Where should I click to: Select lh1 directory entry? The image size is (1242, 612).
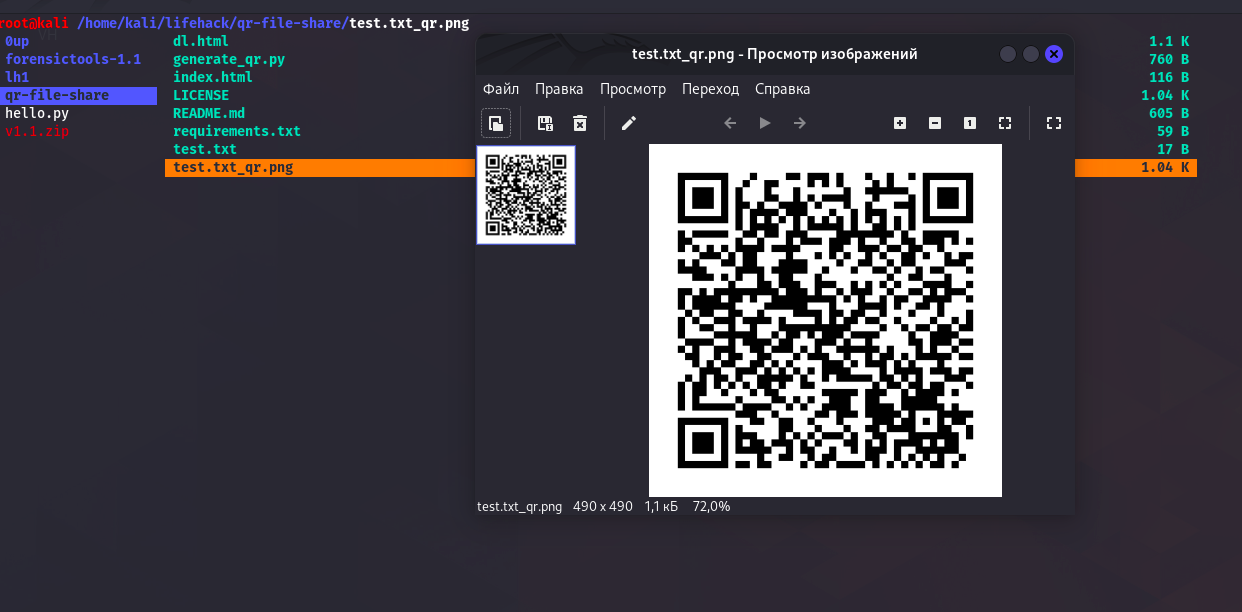(x=16, y=77)
